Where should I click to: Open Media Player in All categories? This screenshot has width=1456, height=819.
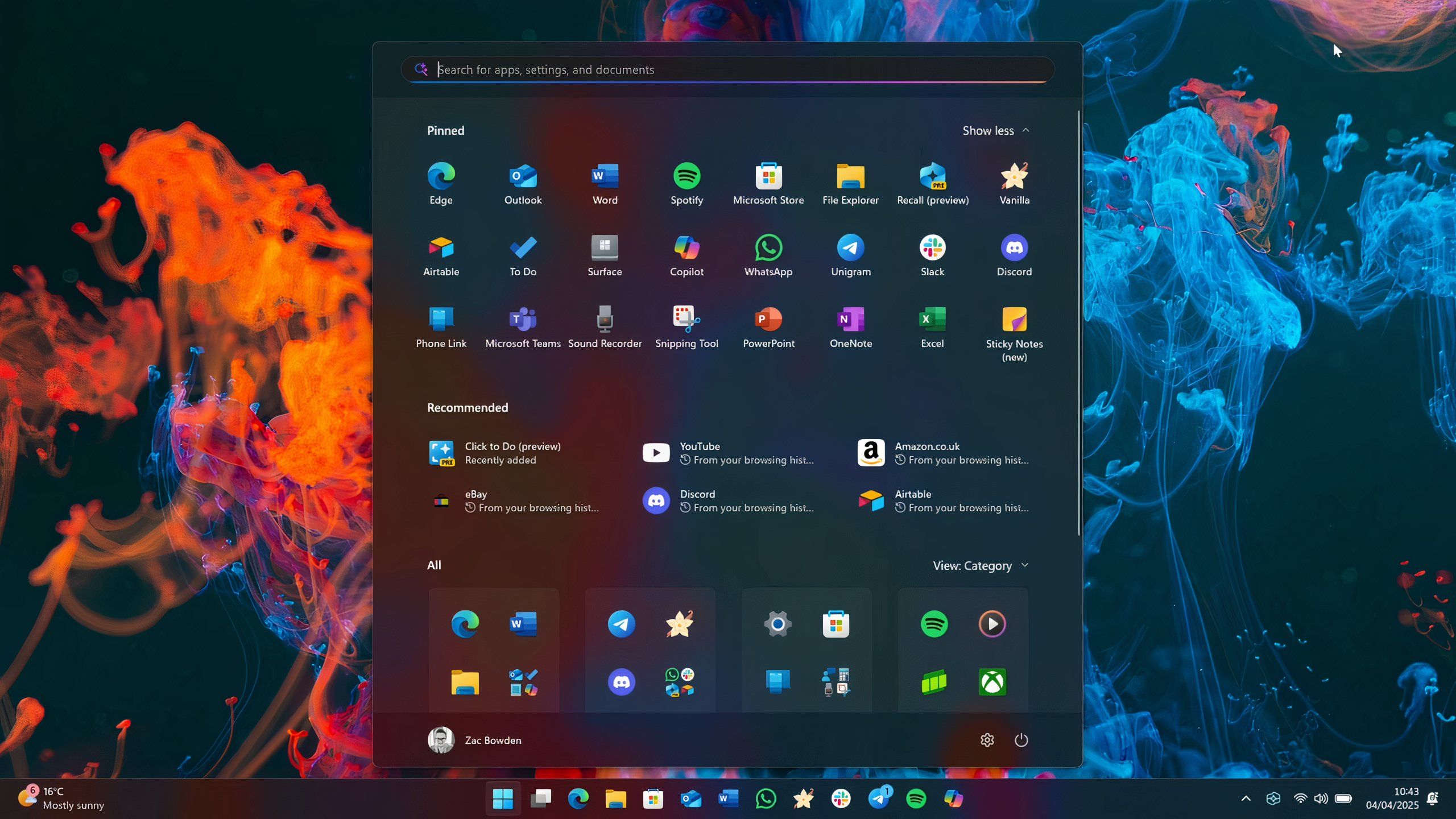point(992,624)
